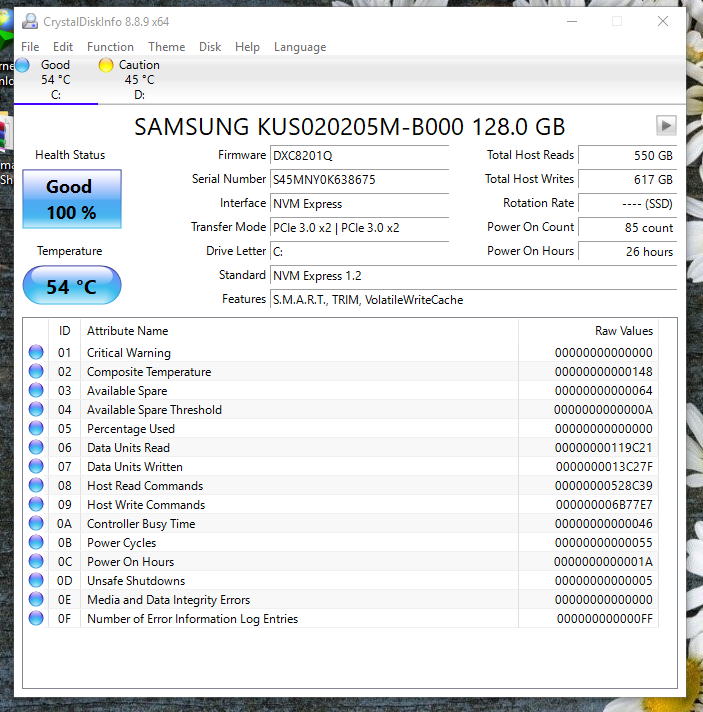This screenshot has height=712, width=703.
Task: Click Total Host Writes value 617 GB
Action: click(x=628, y=179)
